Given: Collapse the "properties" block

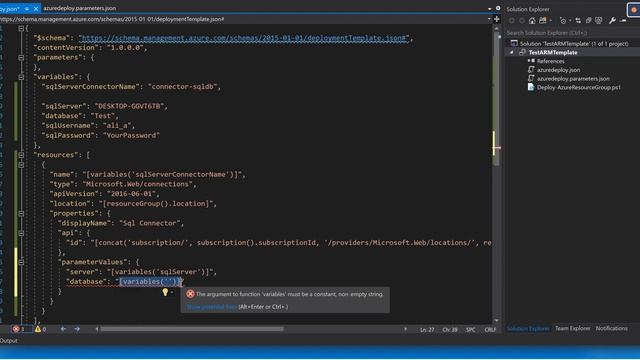Looking at the screenshot, I should coord(21,213).
